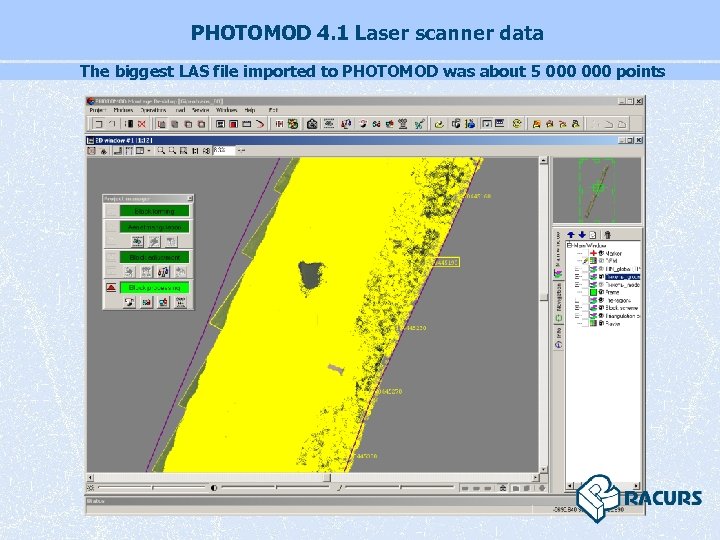Click the trash can icon in layer panel
Image resolution: width=720 pixels, height=540 pixels.
click(608, 235)
